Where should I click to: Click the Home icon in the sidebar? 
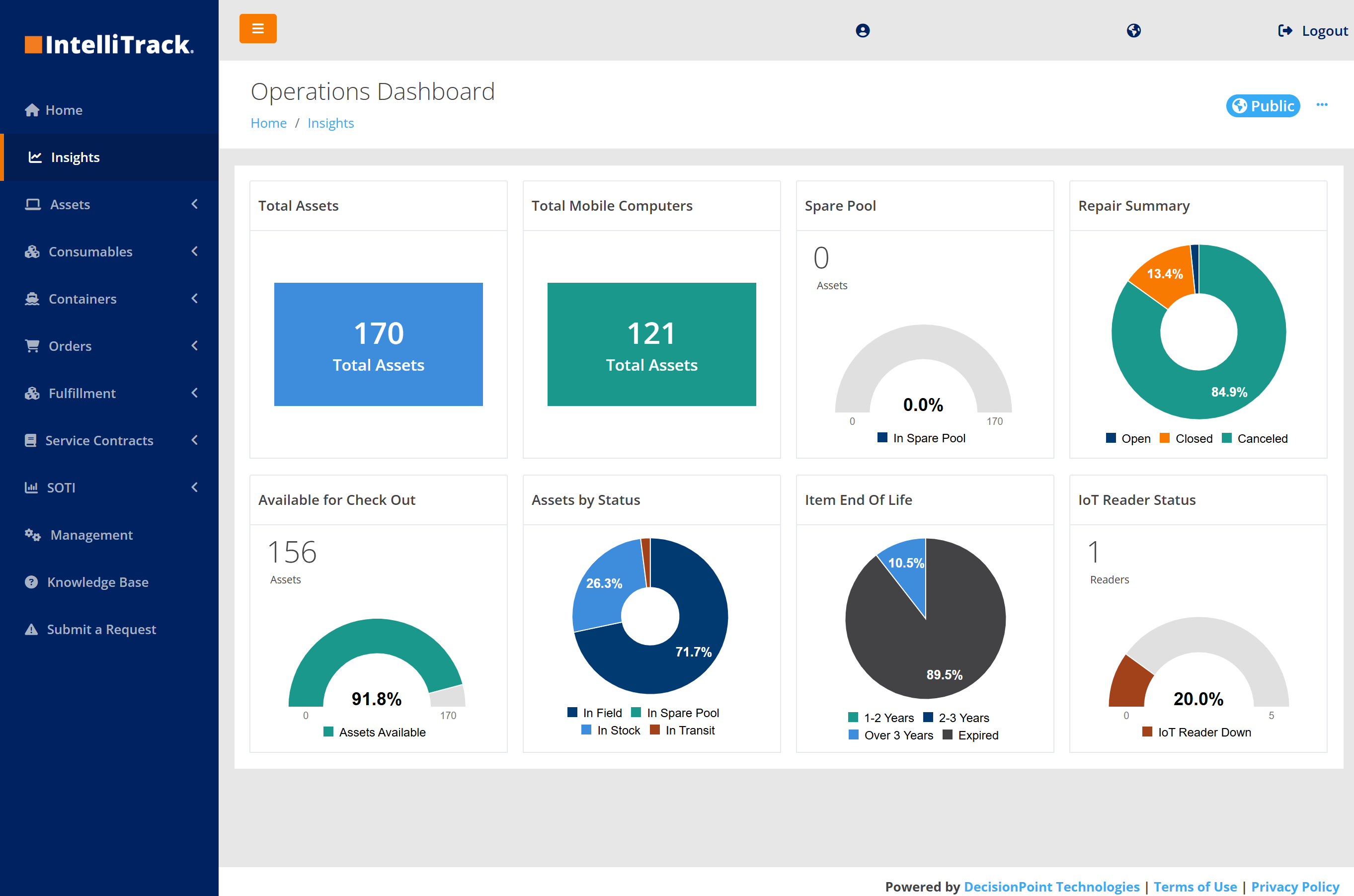click(32, 110)
